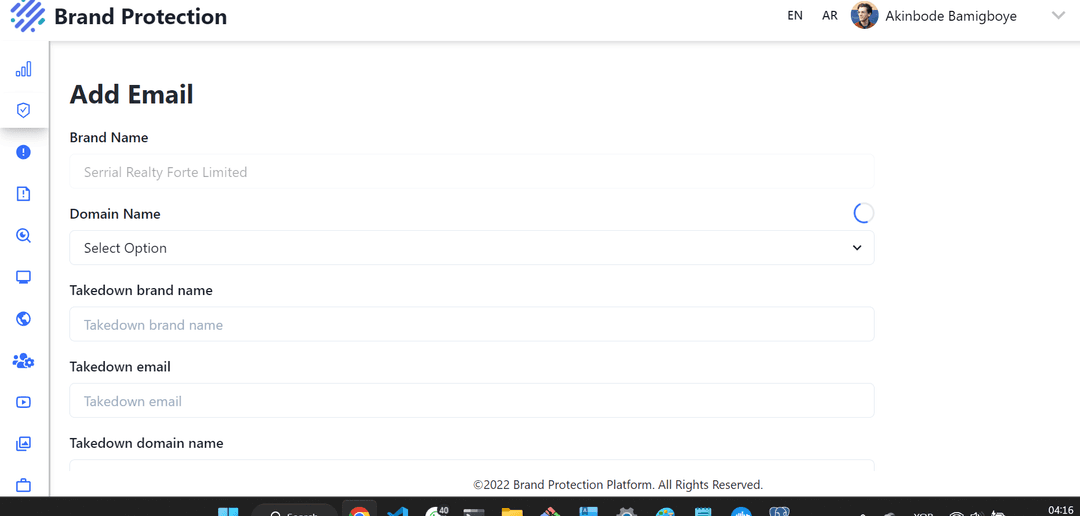This screenshot has height=516, width=1080.
Task: Open the monitor screen sidebar icon
Action: (23, 277)
